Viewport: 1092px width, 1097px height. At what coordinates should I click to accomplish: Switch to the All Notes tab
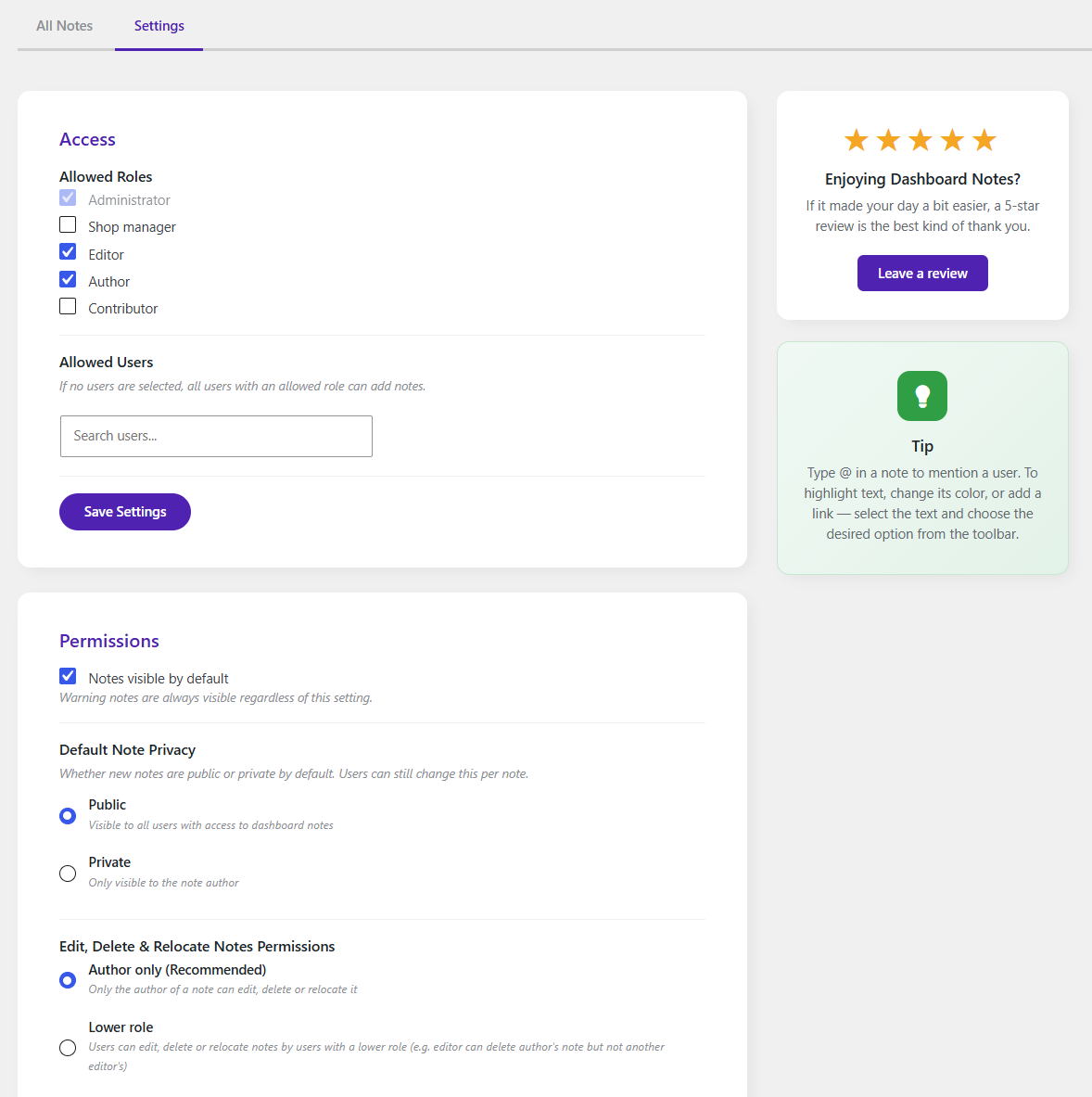(63, 25)
